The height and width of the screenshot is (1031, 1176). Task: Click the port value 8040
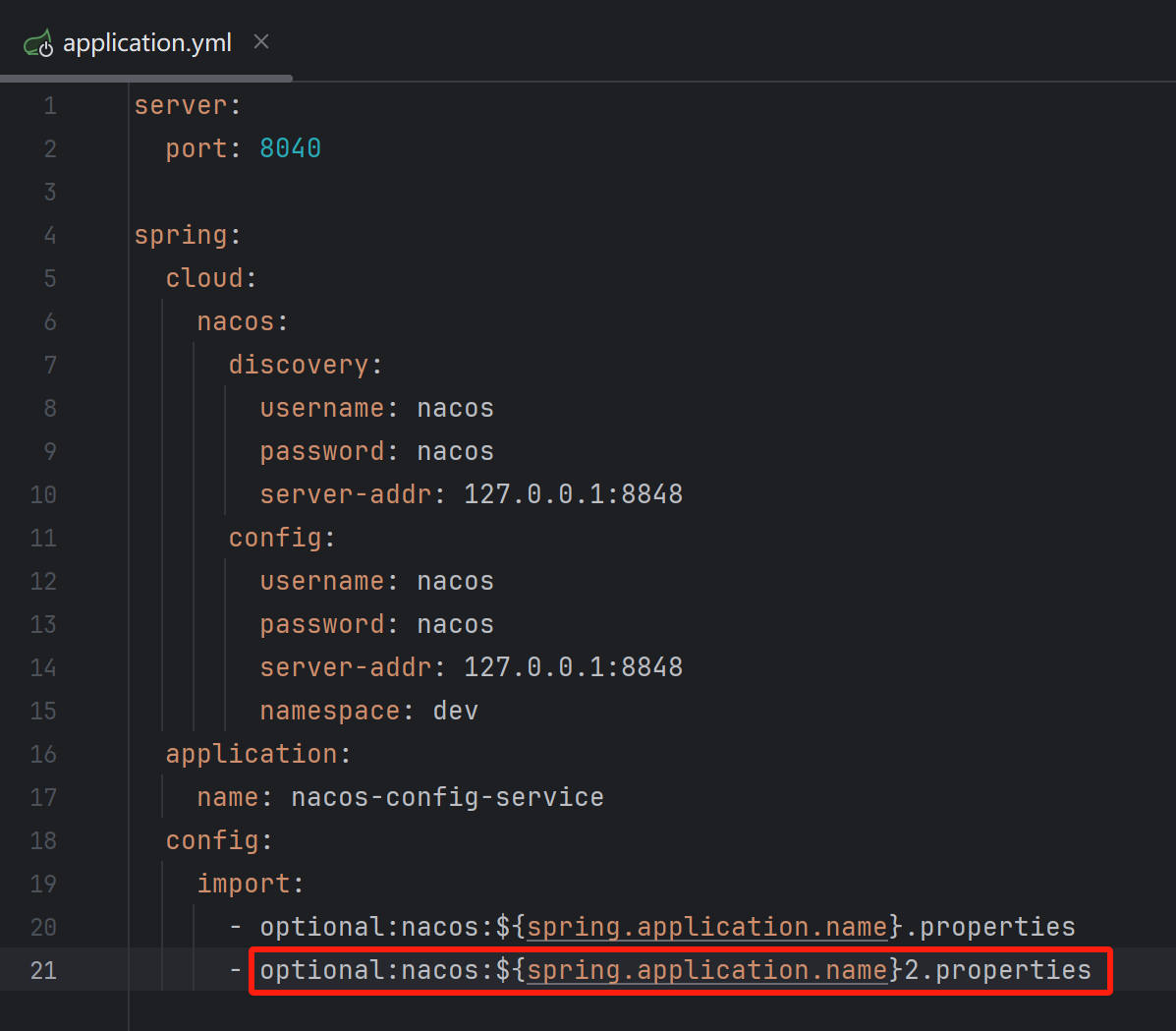pos(290,148)
